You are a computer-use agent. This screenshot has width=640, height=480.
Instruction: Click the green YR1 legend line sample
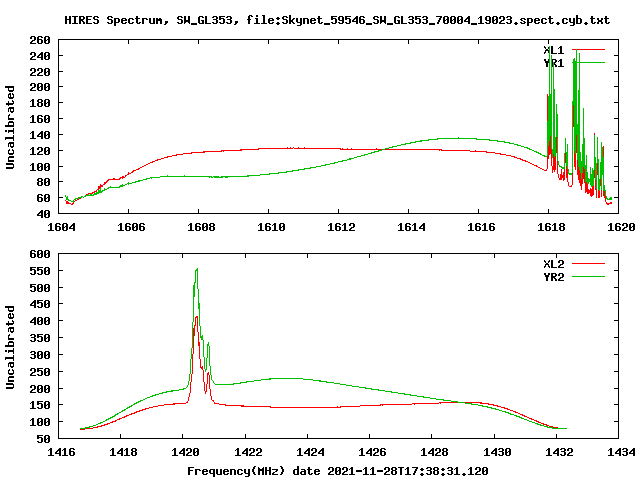point(588,62)
